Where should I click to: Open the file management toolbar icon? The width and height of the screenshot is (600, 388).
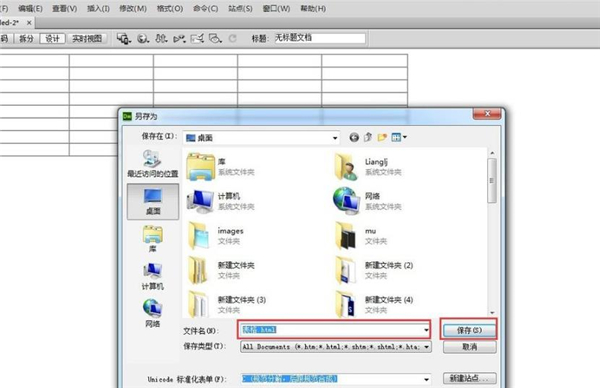coord(161,38)
